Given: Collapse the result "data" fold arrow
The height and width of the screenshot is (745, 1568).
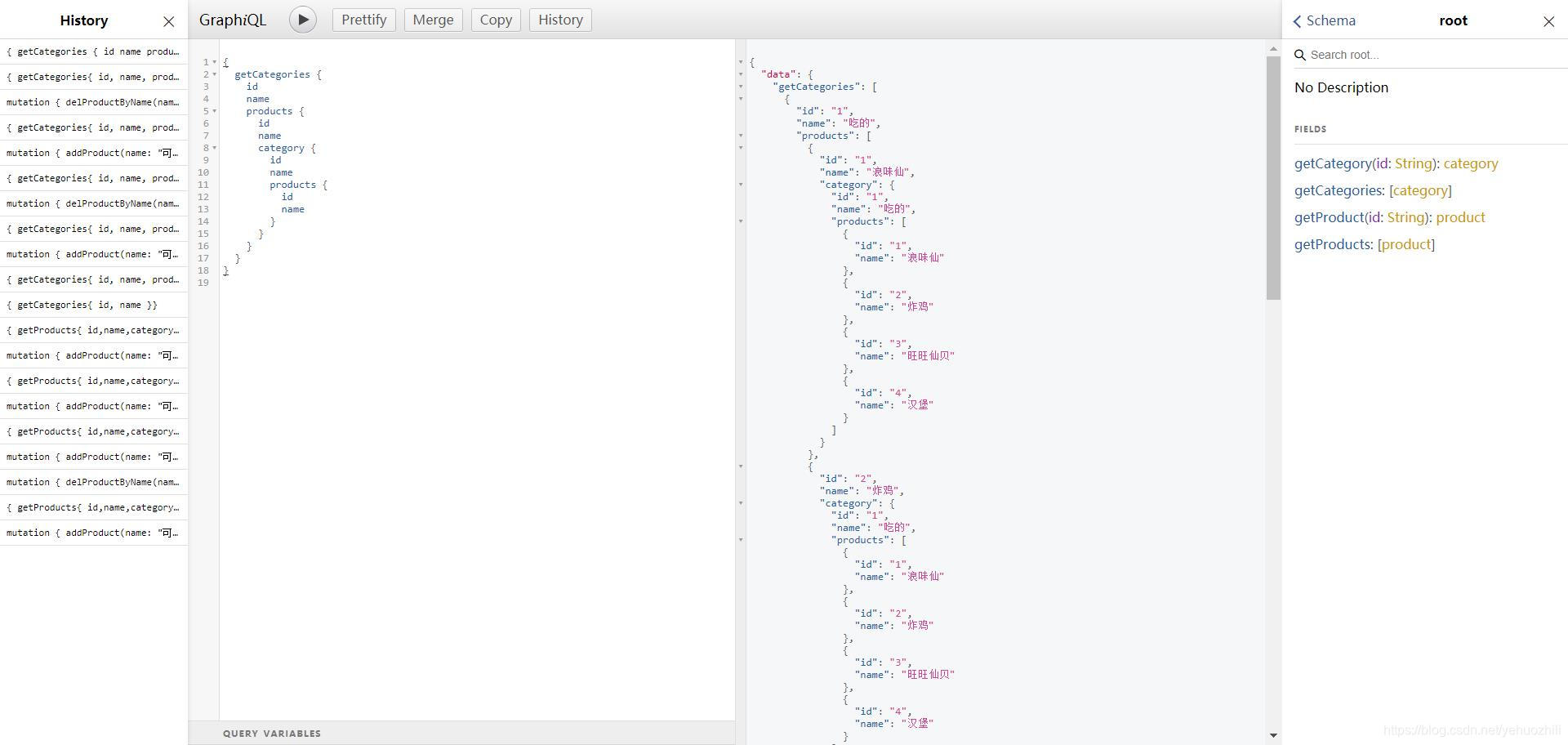Looking at the screenshot, I should pyautogui.click(x=741, y=74).
